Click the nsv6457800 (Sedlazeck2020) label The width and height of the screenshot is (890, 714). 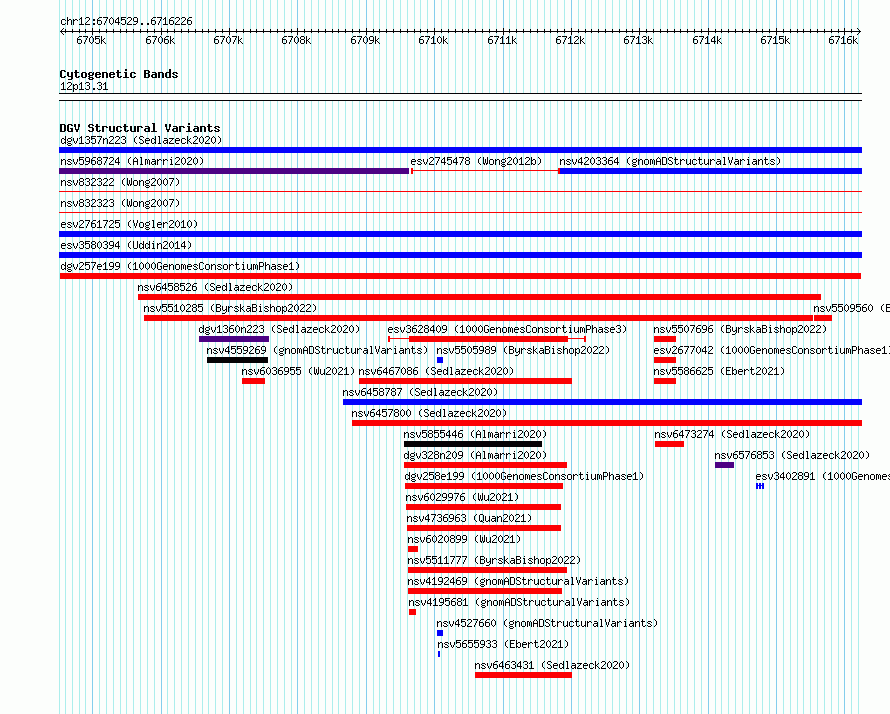point(429,413)
